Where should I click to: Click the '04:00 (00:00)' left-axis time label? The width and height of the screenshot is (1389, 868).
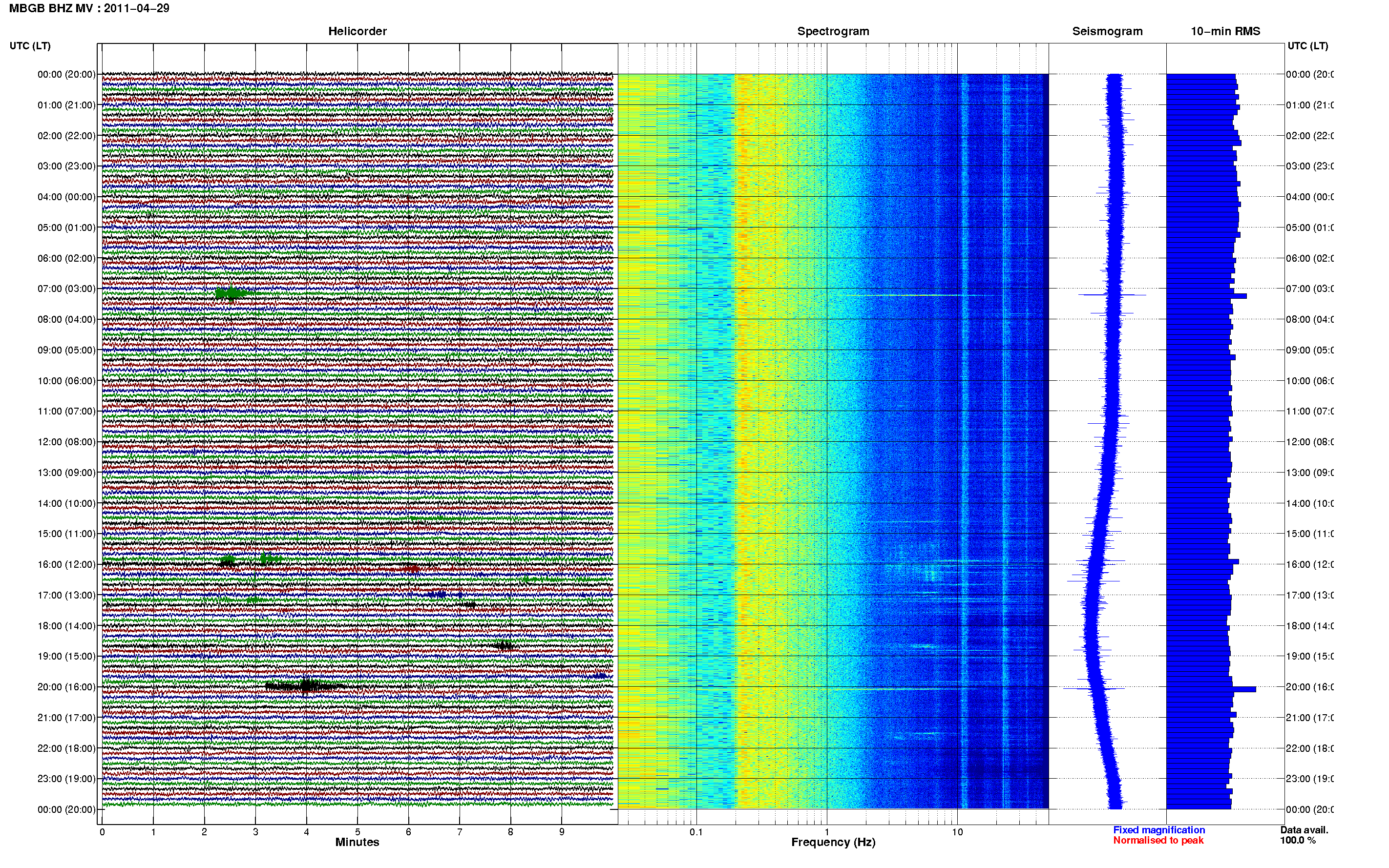point(66,197)
